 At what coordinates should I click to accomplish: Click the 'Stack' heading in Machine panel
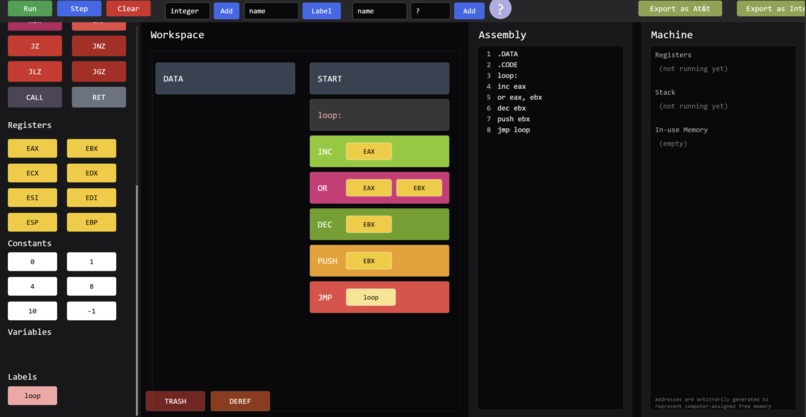[x=665, y=93]
